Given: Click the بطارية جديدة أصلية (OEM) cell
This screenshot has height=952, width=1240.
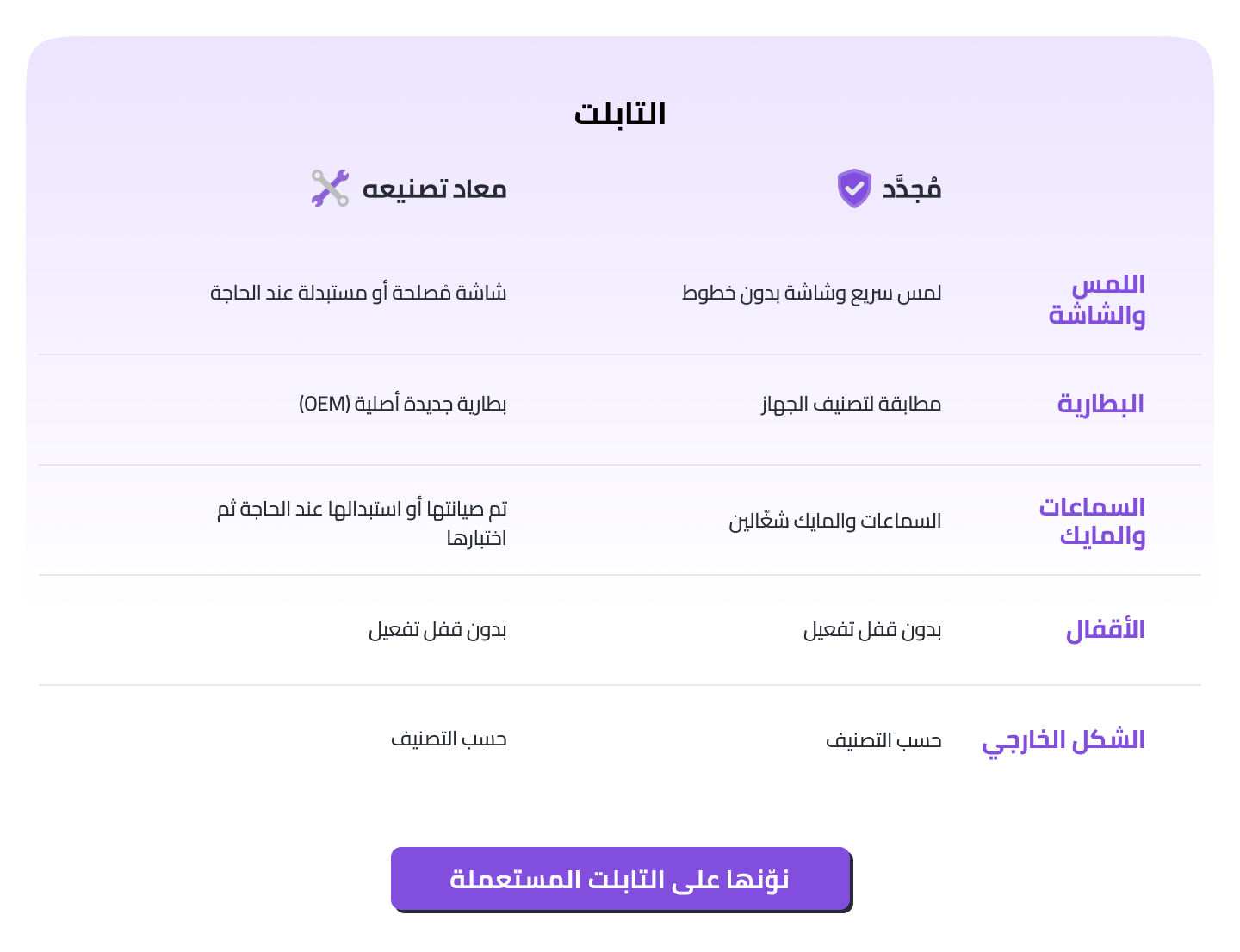Looking at the screenshot, I should click(402, 404).
